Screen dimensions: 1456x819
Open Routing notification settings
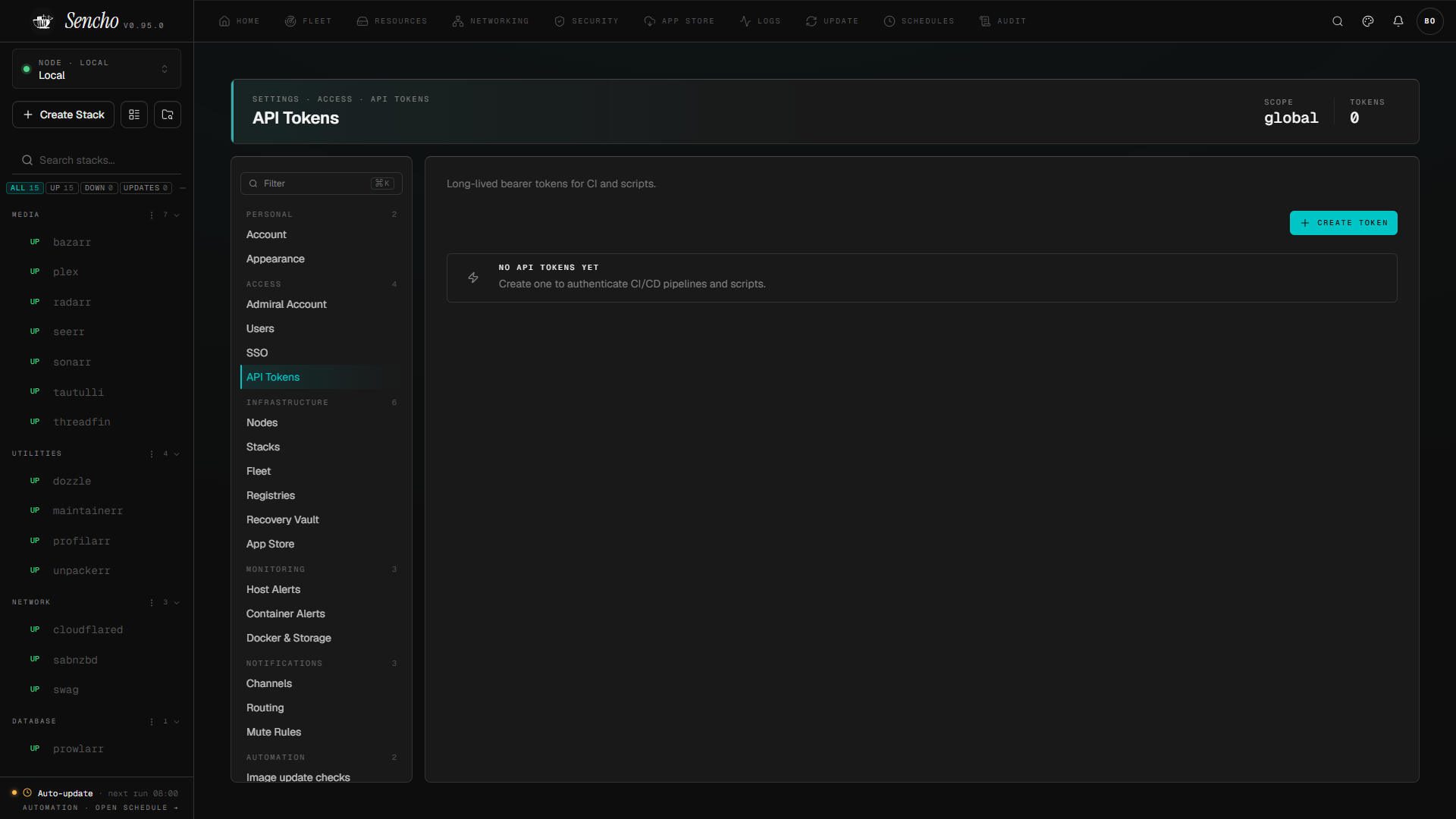click(x=322, y=708)
